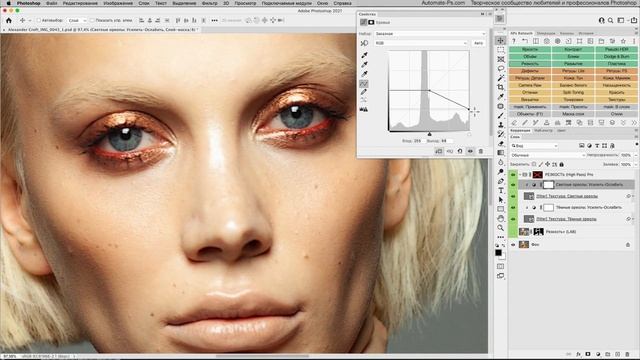Click the add layer mask icon below layers
Viewport: 640px width, 360px height.
(x=588, y=354)
